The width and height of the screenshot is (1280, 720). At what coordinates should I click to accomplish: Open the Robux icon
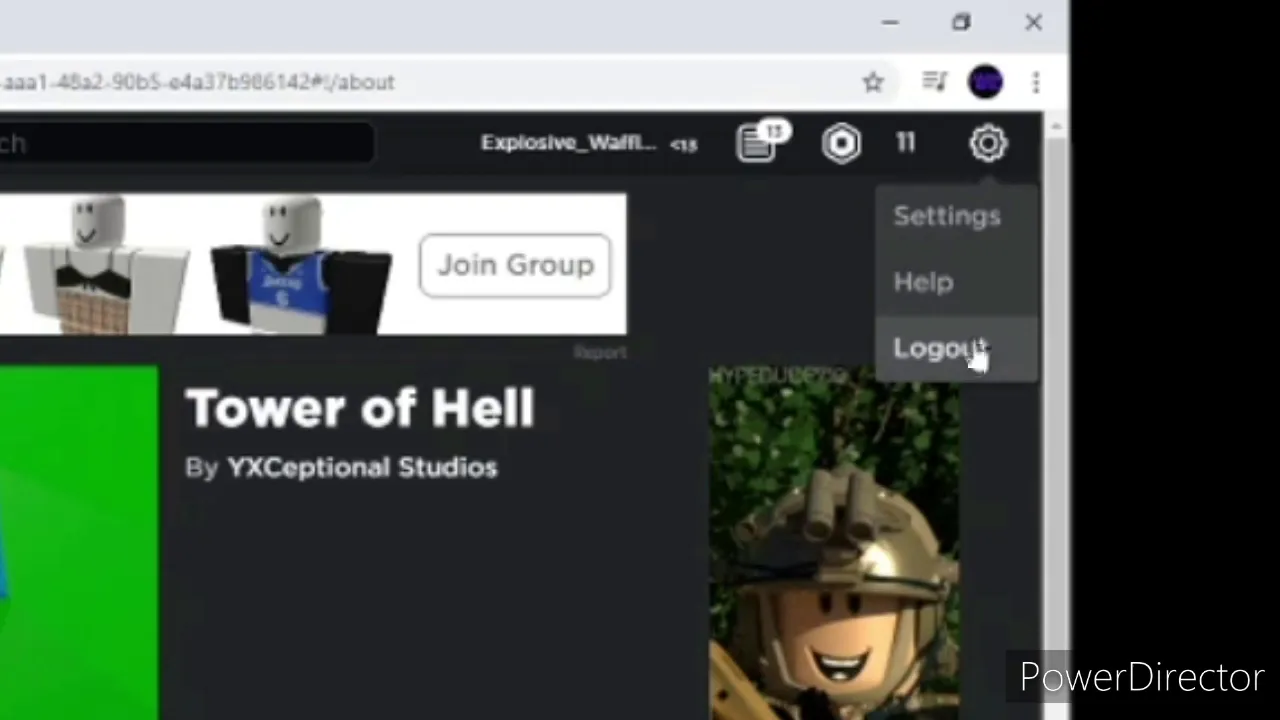[842, 143]
